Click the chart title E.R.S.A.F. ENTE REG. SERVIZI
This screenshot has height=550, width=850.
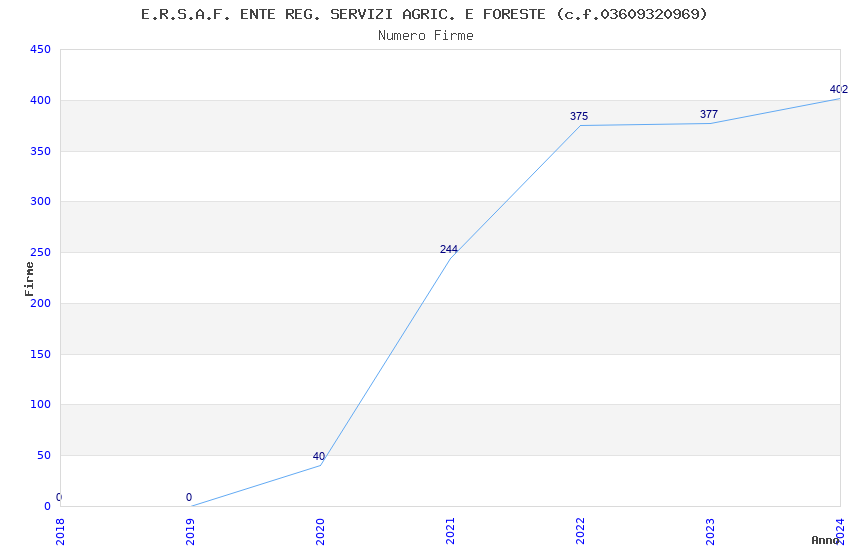point(424,15)
